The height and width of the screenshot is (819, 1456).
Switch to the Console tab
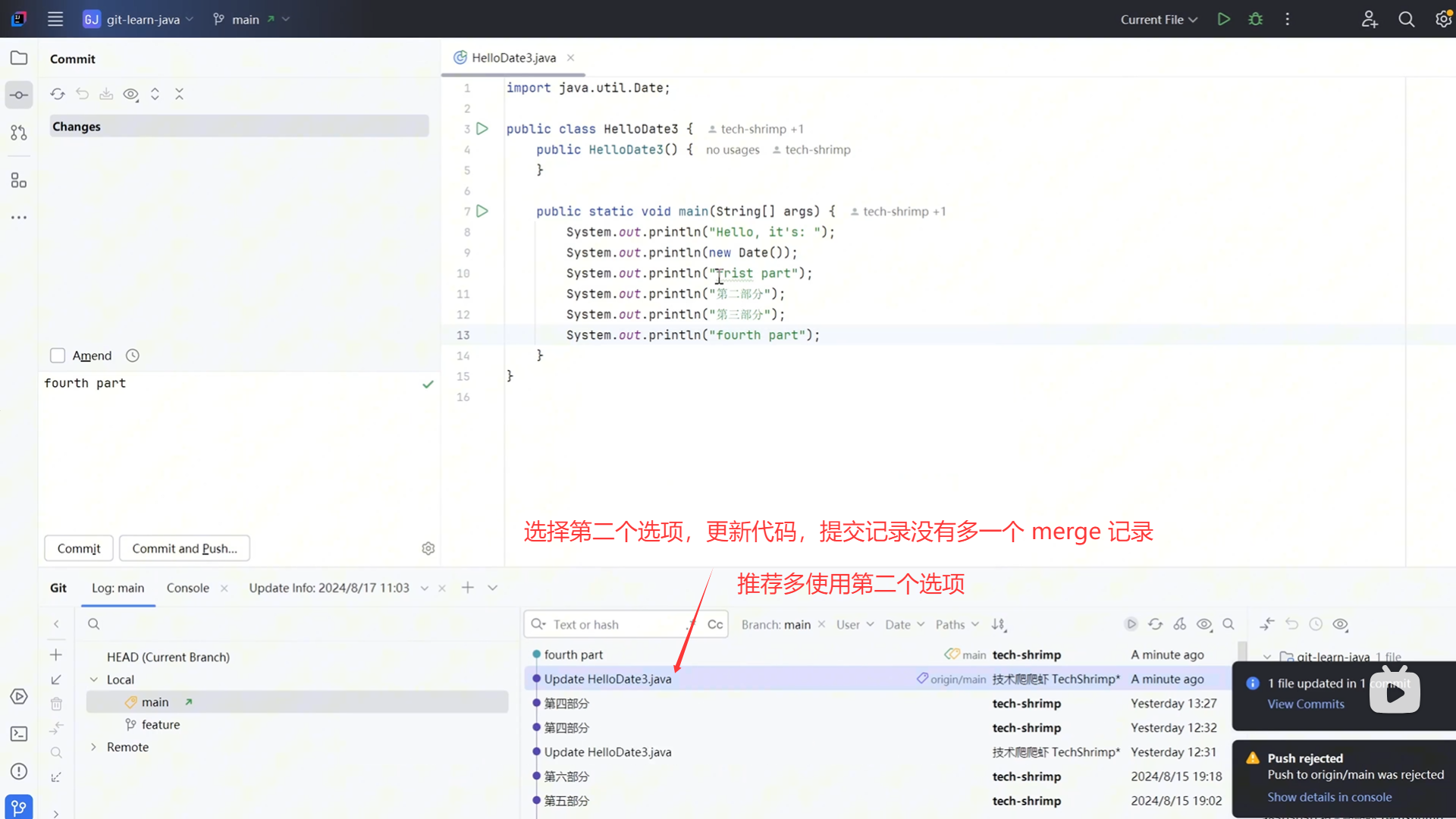(187, 588)
